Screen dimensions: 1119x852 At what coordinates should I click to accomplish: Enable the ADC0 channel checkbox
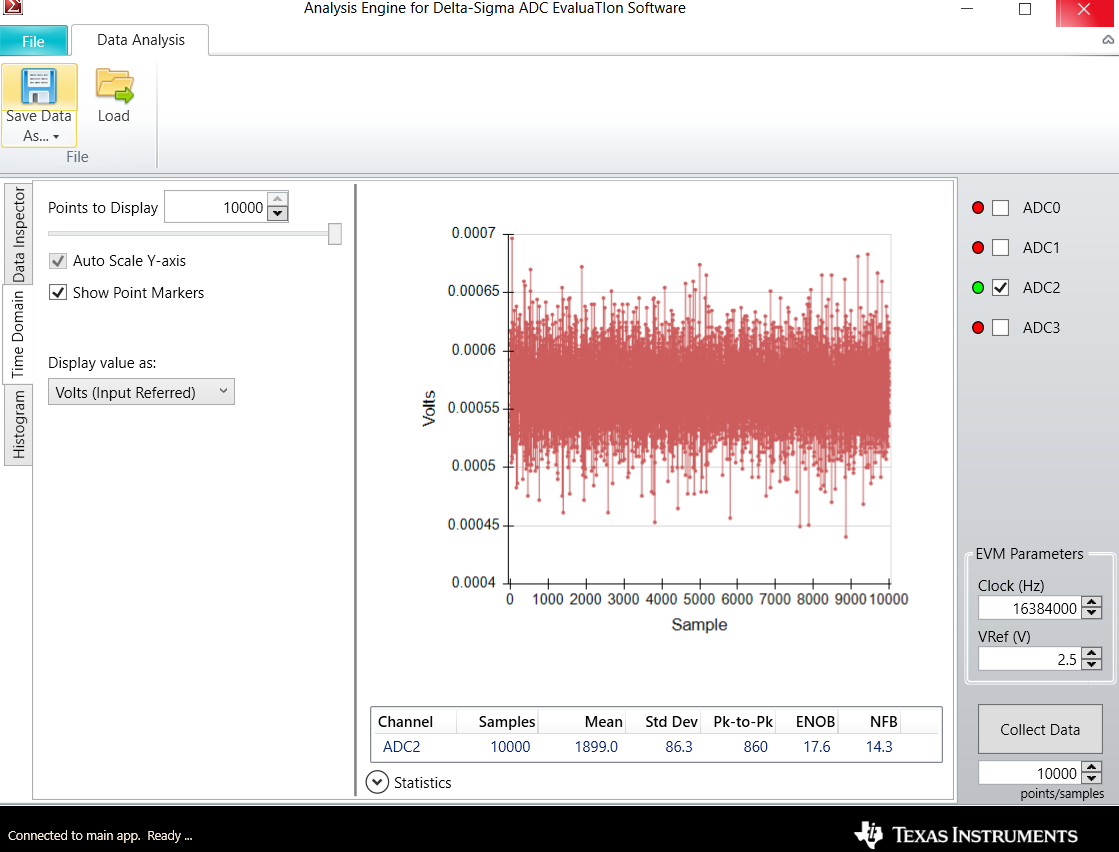1001,208
